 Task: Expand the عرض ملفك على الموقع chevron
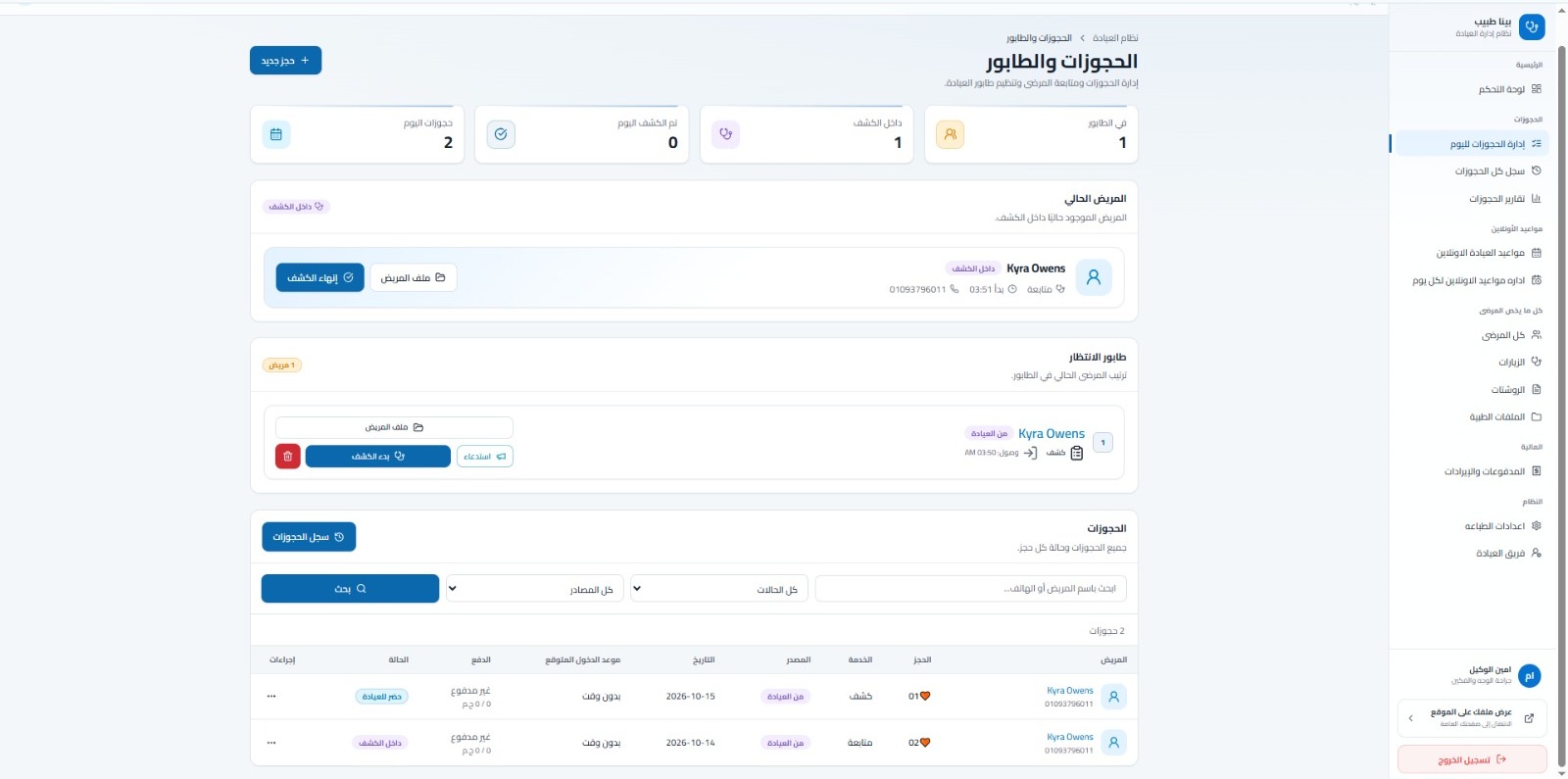[x=1411, y=718]
